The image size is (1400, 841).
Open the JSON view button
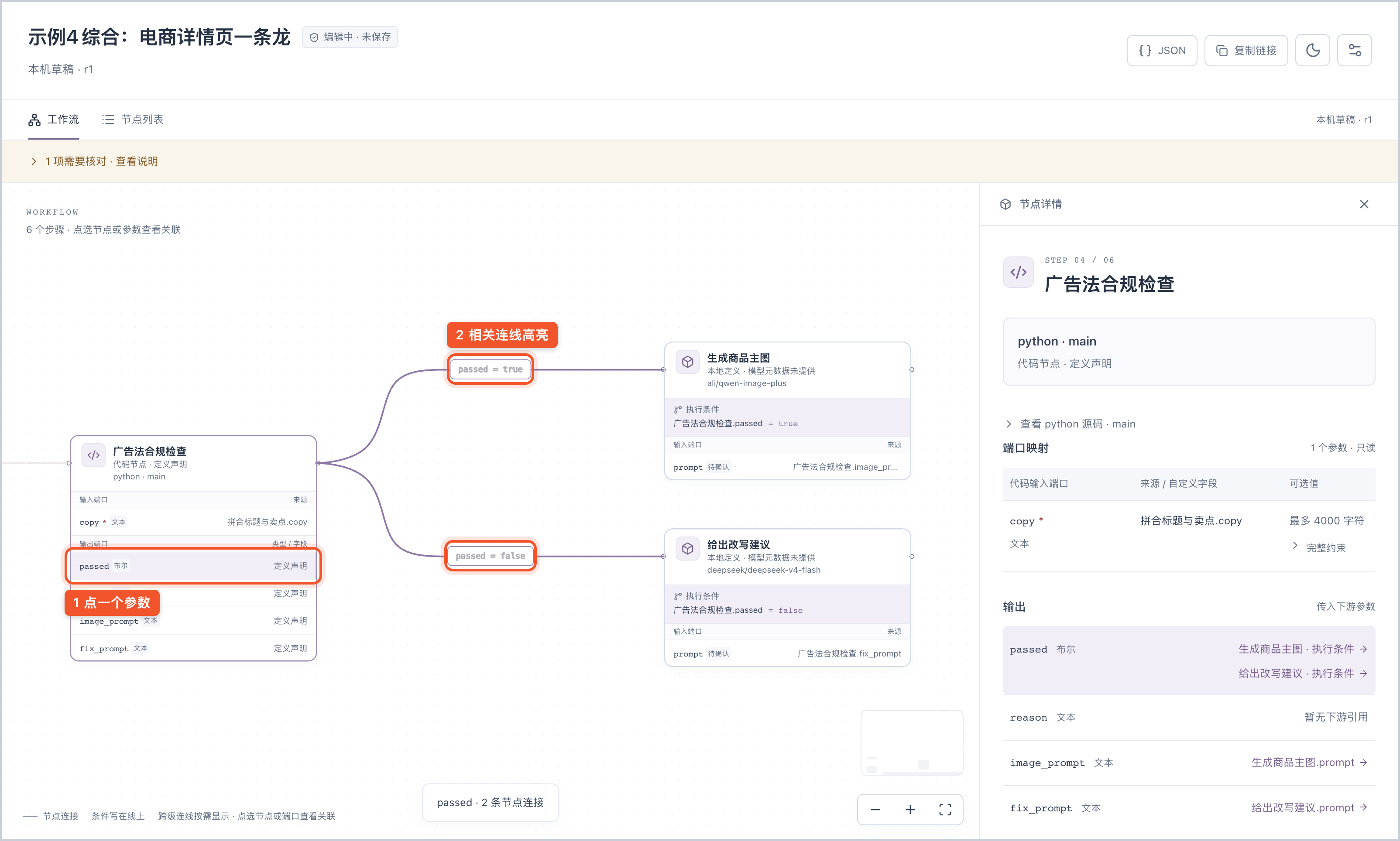pos(1161,51)
